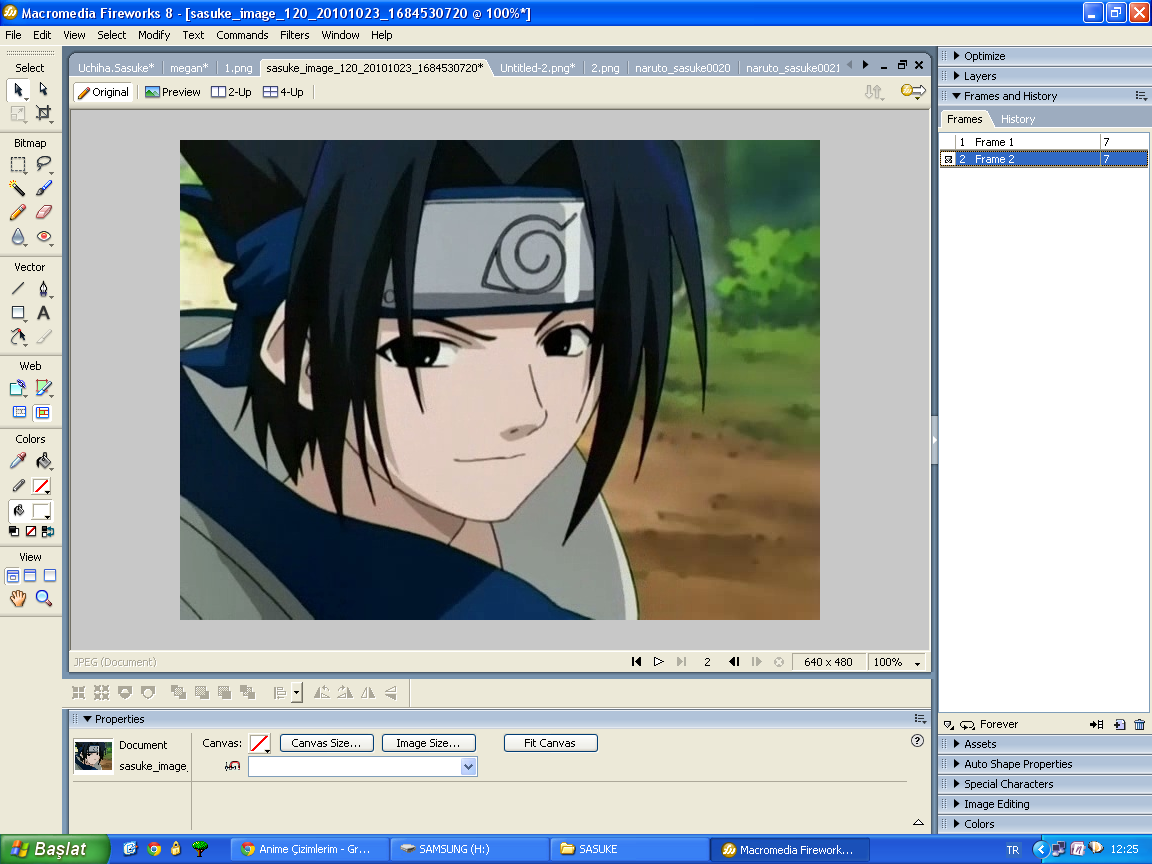The height and width of the screenshot is (864, 1152).
Task: Collapse the Frames and History panel
Action: pos(957,96)
